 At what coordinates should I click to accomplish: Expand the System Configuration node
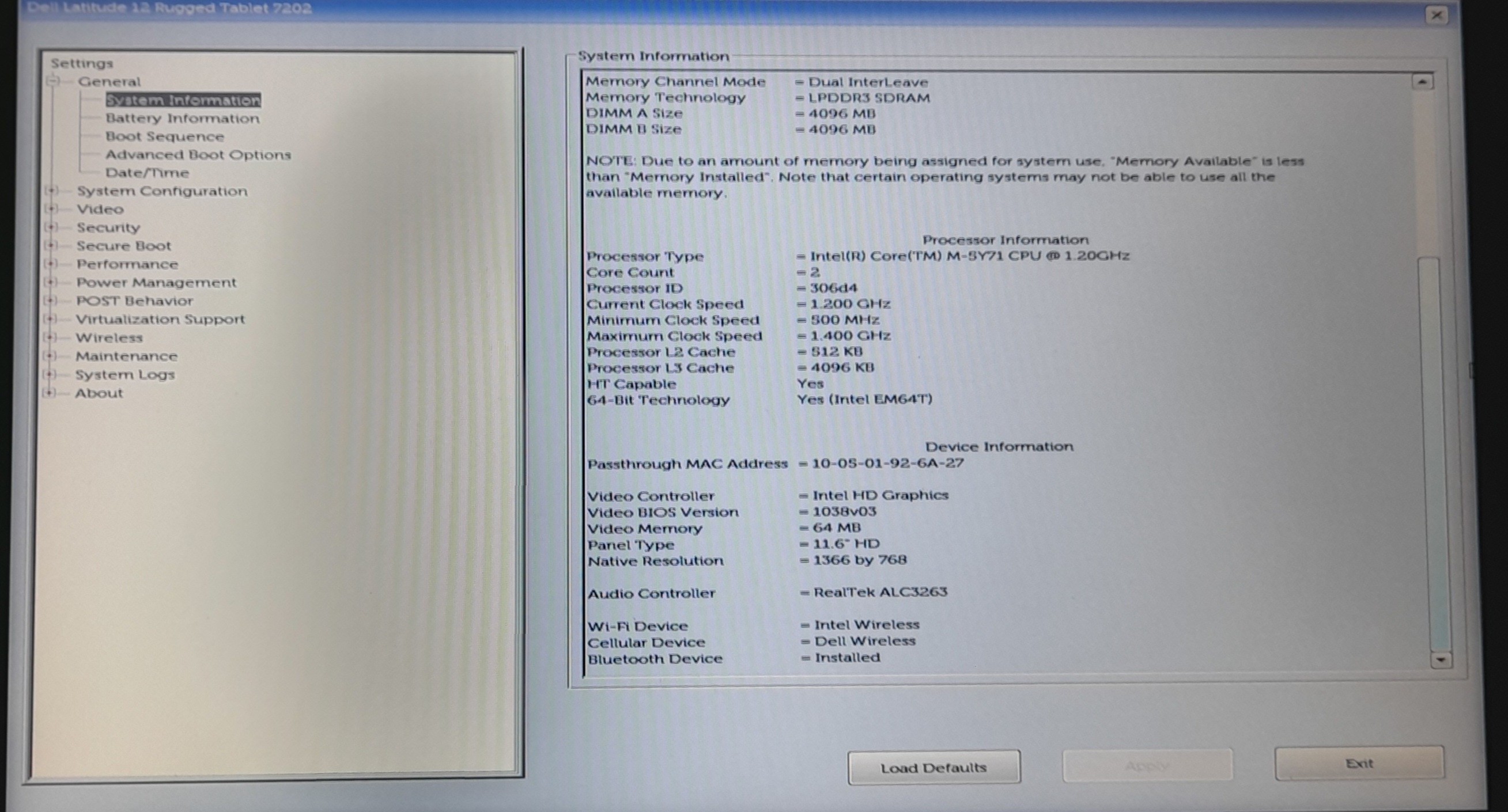coord(52,191)
